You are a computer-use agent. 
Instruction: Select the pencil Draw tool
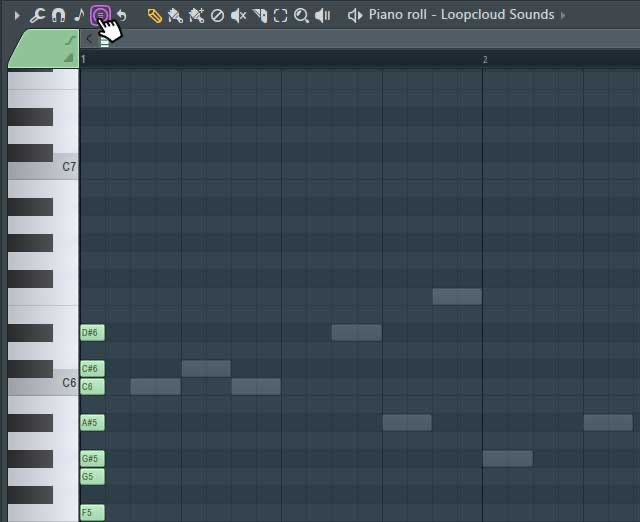[155, 15]
